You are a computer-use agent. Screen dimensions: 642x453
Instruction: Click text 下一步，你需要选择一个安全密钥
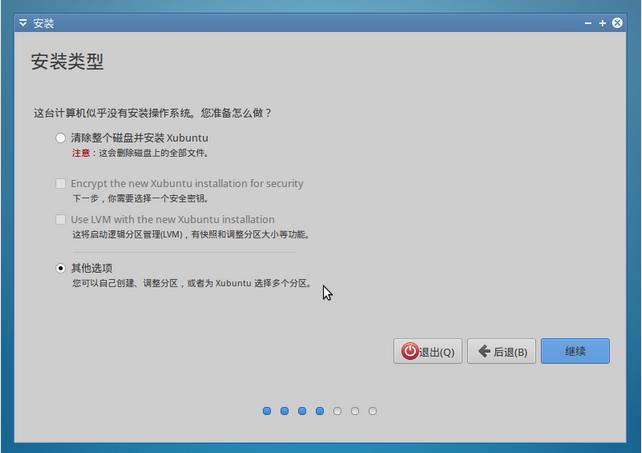coord(141,199)
